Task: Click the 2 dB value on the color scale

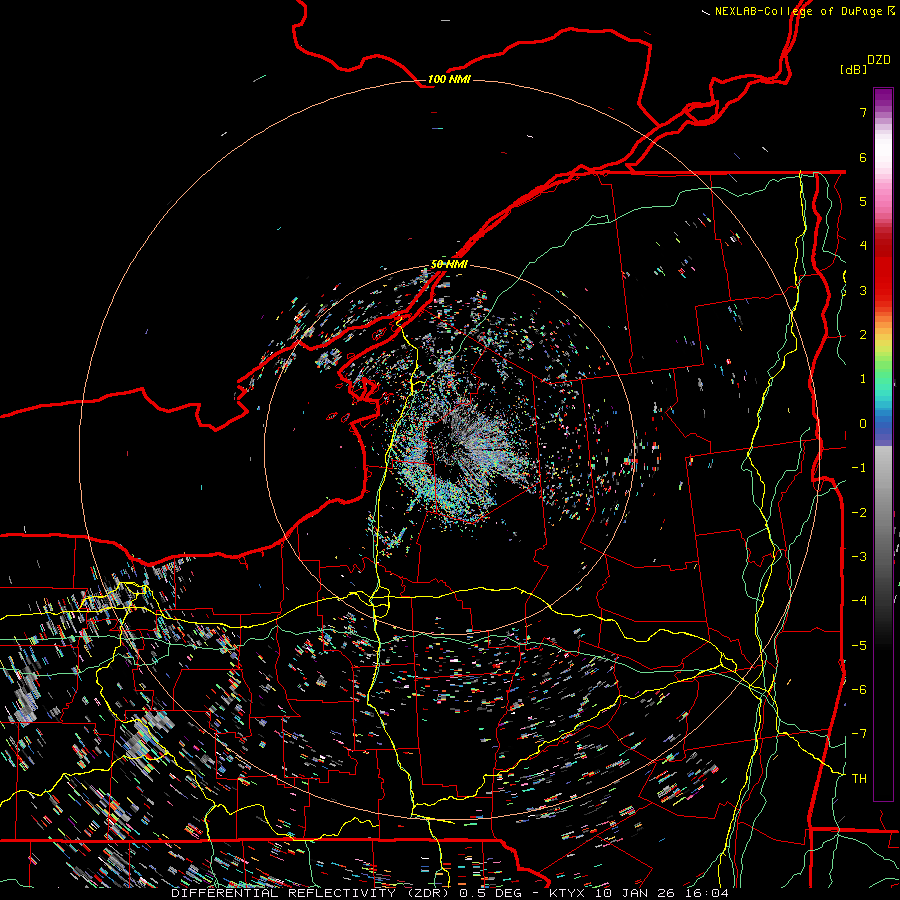Action: [863, 335]
